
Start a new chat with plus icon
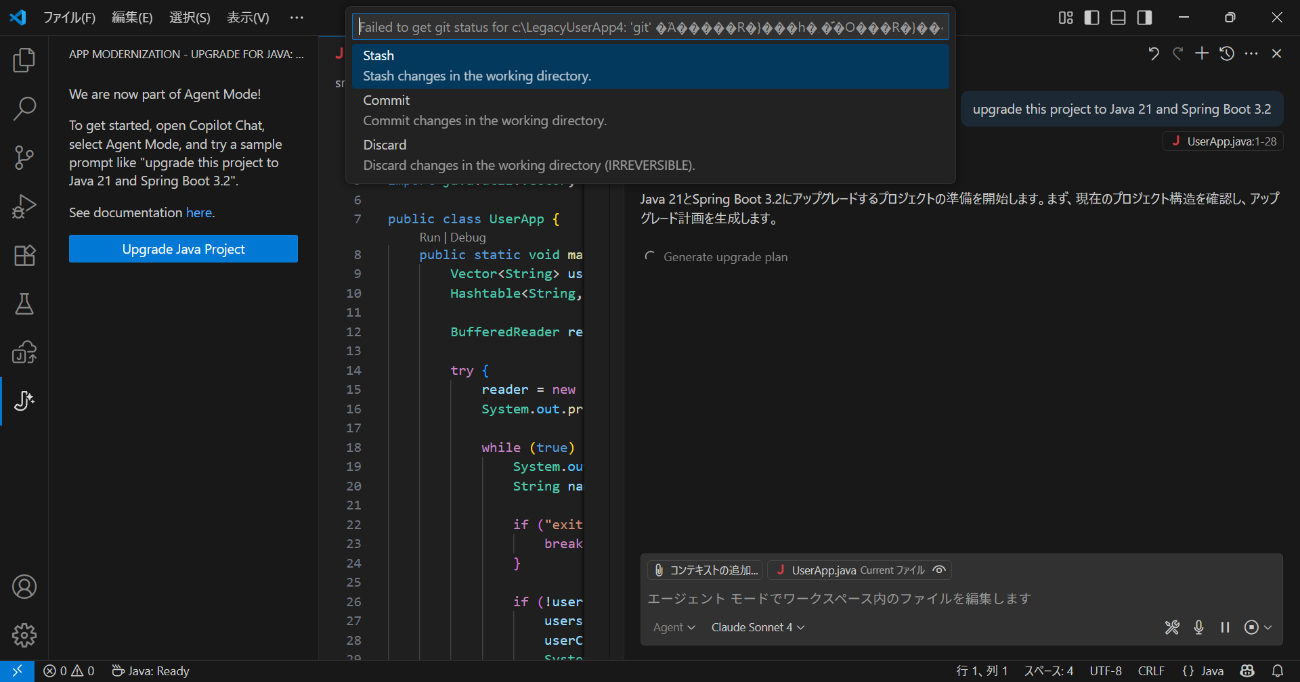[1202, 54]
